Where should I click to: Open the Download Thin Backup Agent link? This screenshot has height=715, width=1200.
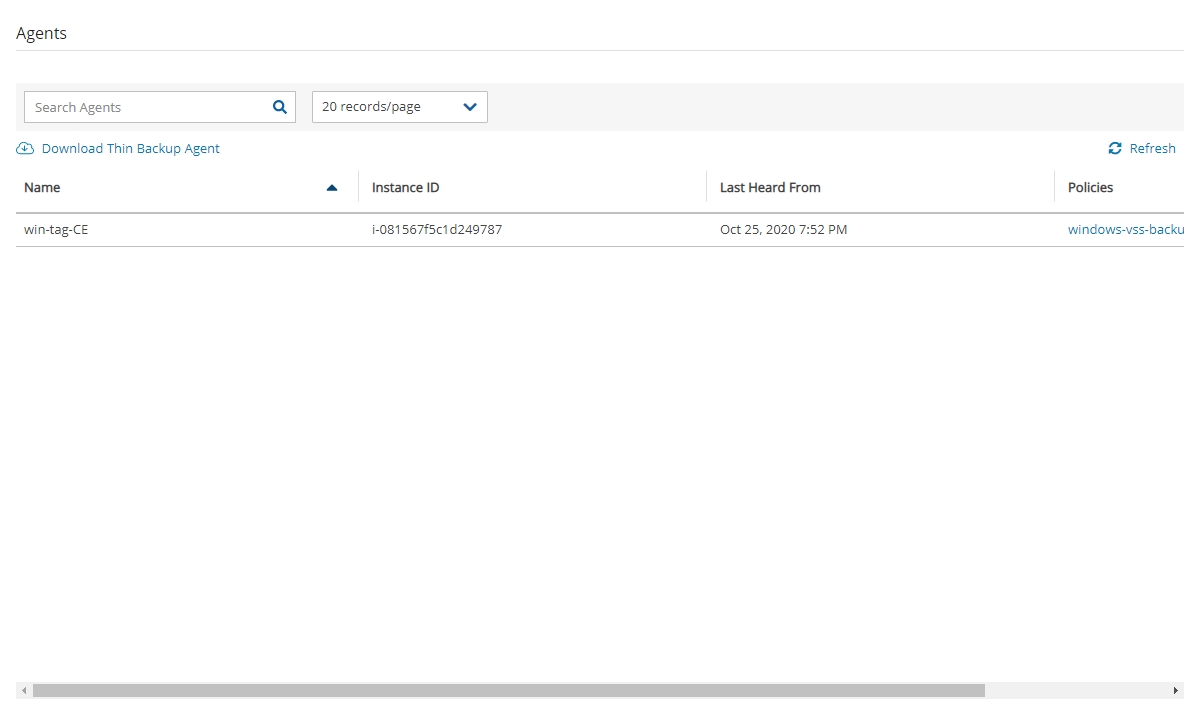(x=130, y=149)
